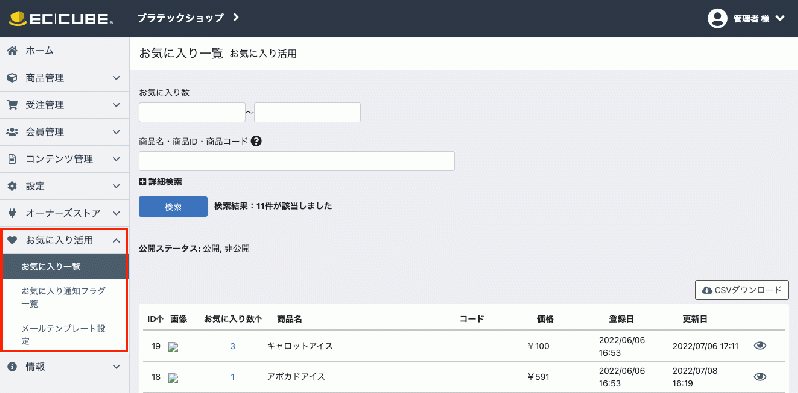The width and height of the screenshot is (798, 393).
Task: Click the お気に入り活用 heart icon
Action: tap(13, 240)
